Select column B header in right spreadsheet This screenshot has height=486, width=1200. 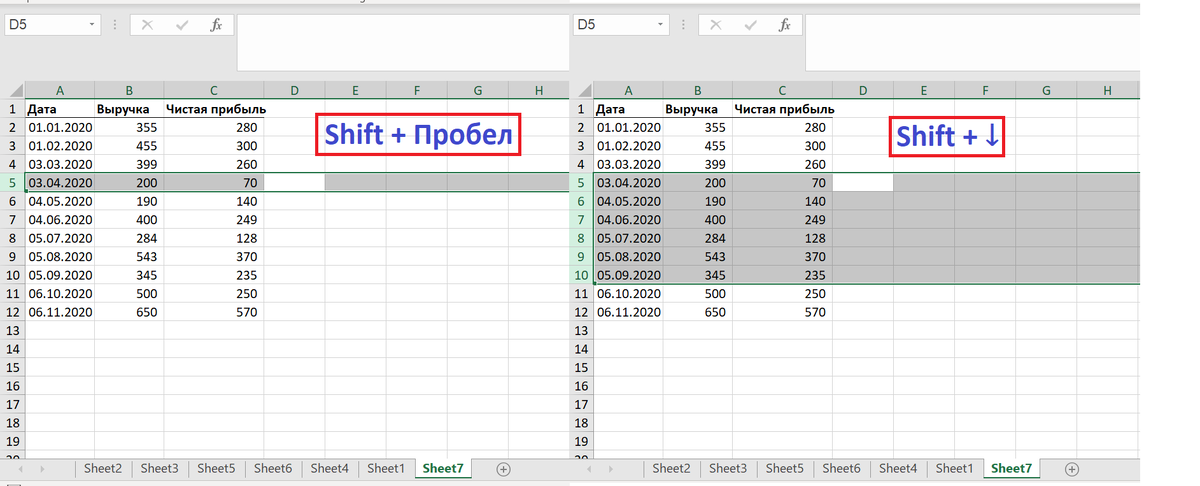pyautogui.click(x=698, y=90)
